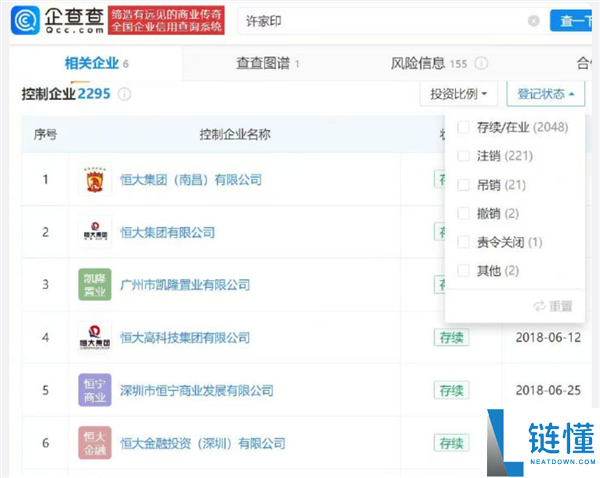
Task: Click the info icon beside 风险信息 155
Action: tap(481, 63)
